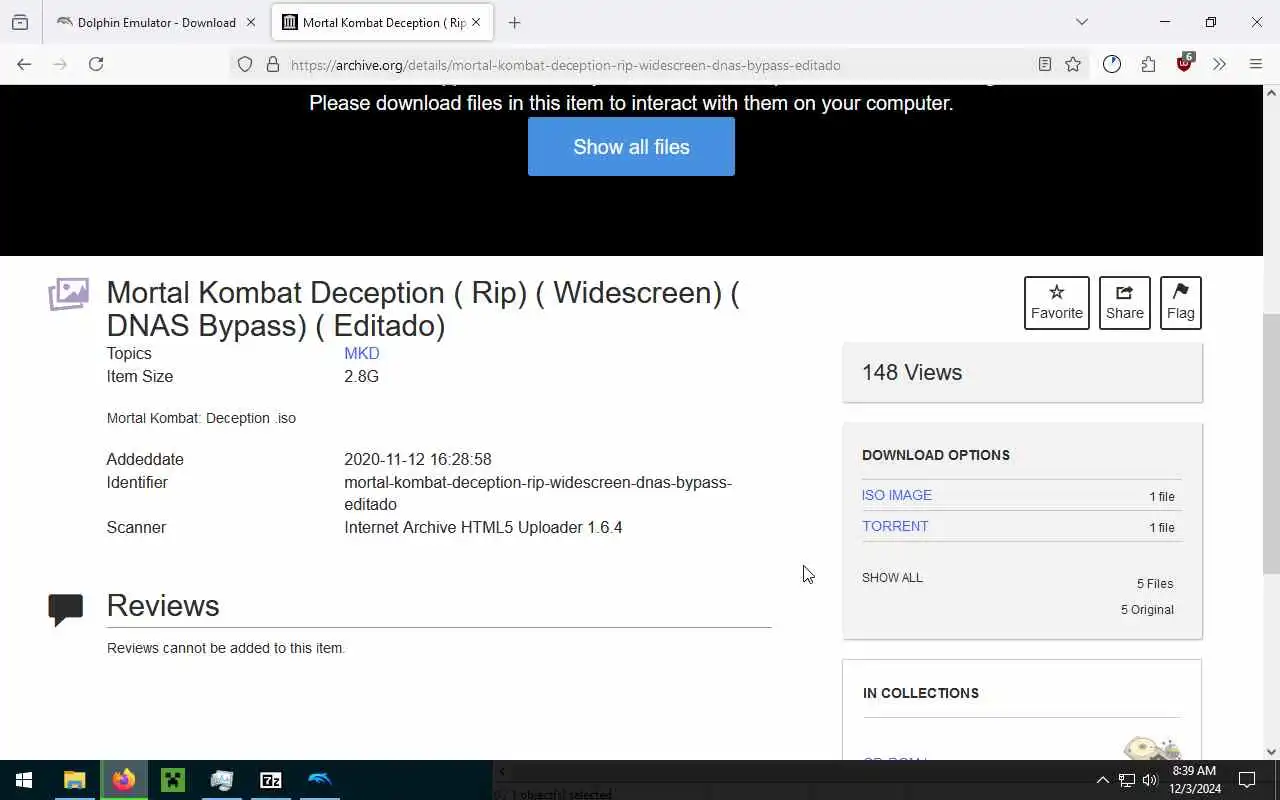Click the 5 Files count text
This screenshot has width=1280, height=800.
coord(1155,583)
